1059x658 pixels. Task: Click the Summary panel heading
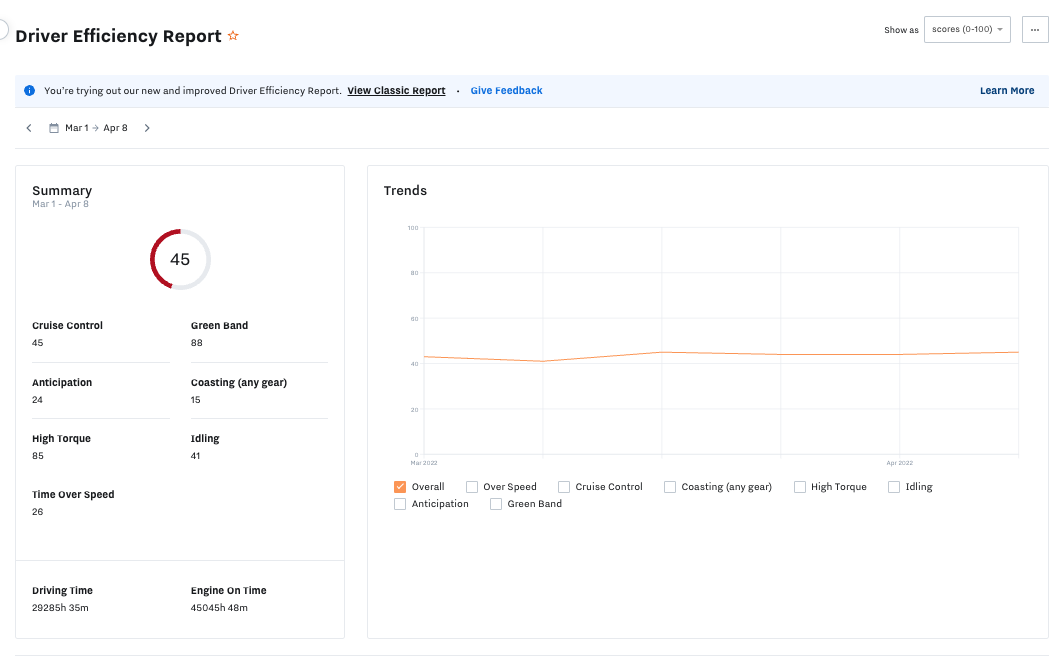62,191
